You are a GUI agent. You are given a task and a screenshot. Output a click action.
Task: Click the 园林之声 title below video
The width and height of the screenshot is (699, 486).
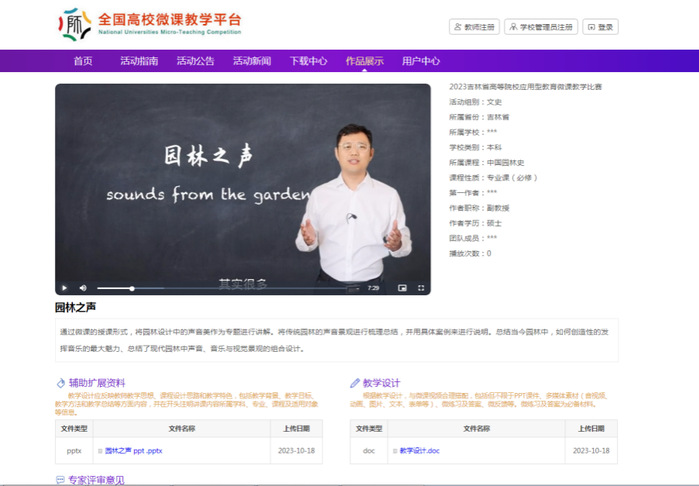[x=75, y=307]
